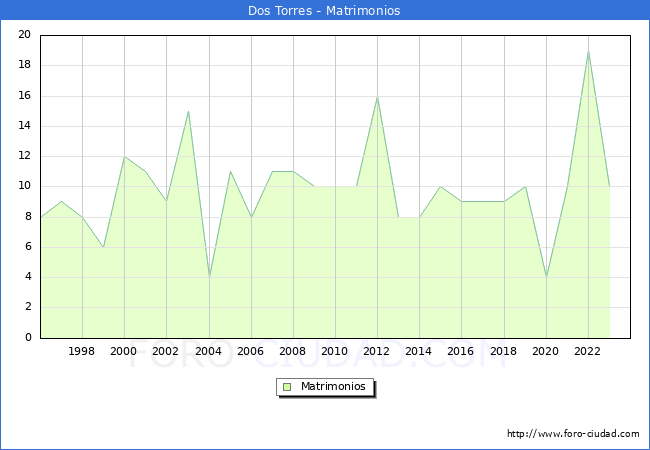Click the x-axis label 2016

pos(461,351)
